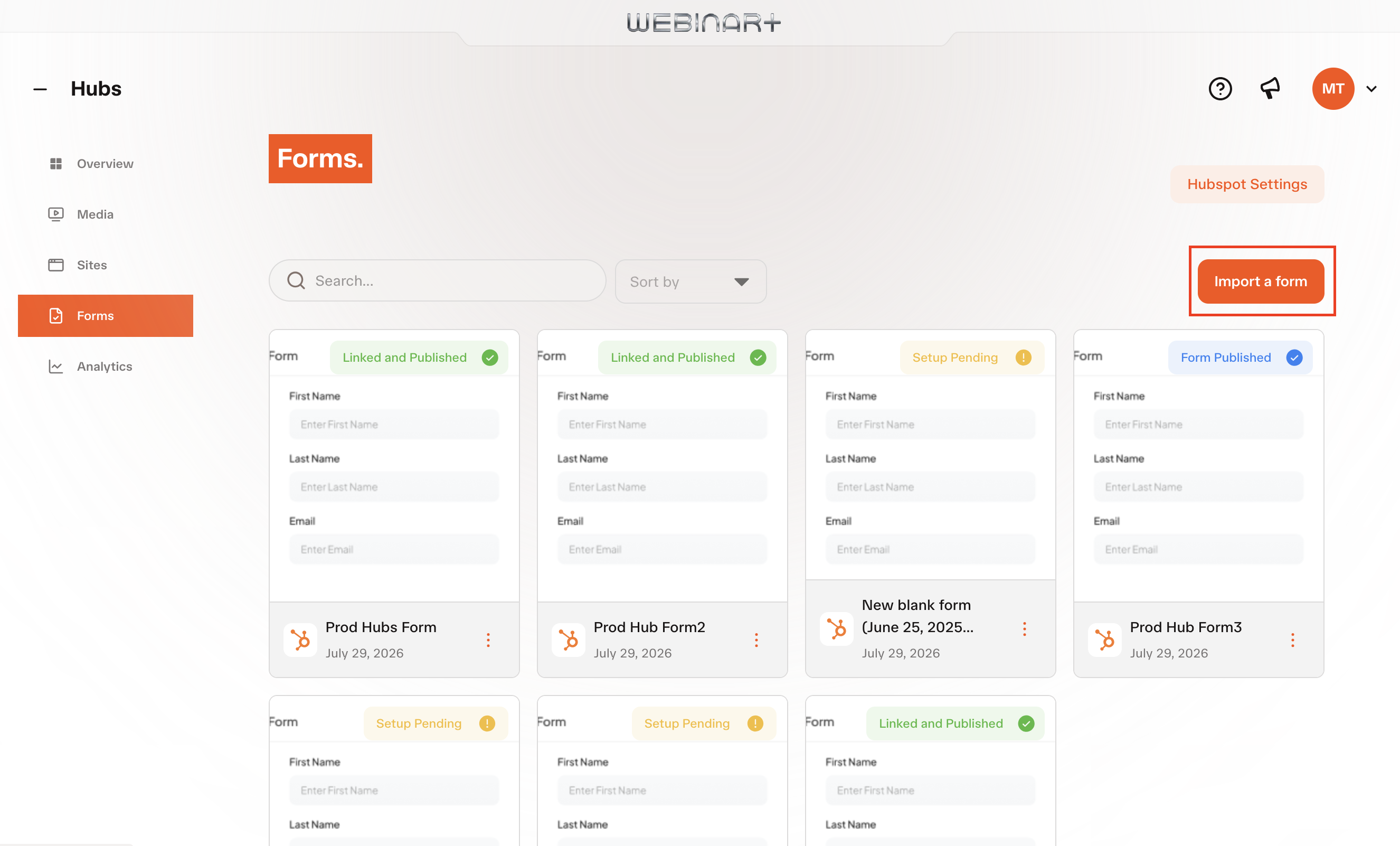Image resolution: width=1400 pixels, height=846 pixels.
Task: Click the Analytics chart icon
Action: tap(55, 366)
